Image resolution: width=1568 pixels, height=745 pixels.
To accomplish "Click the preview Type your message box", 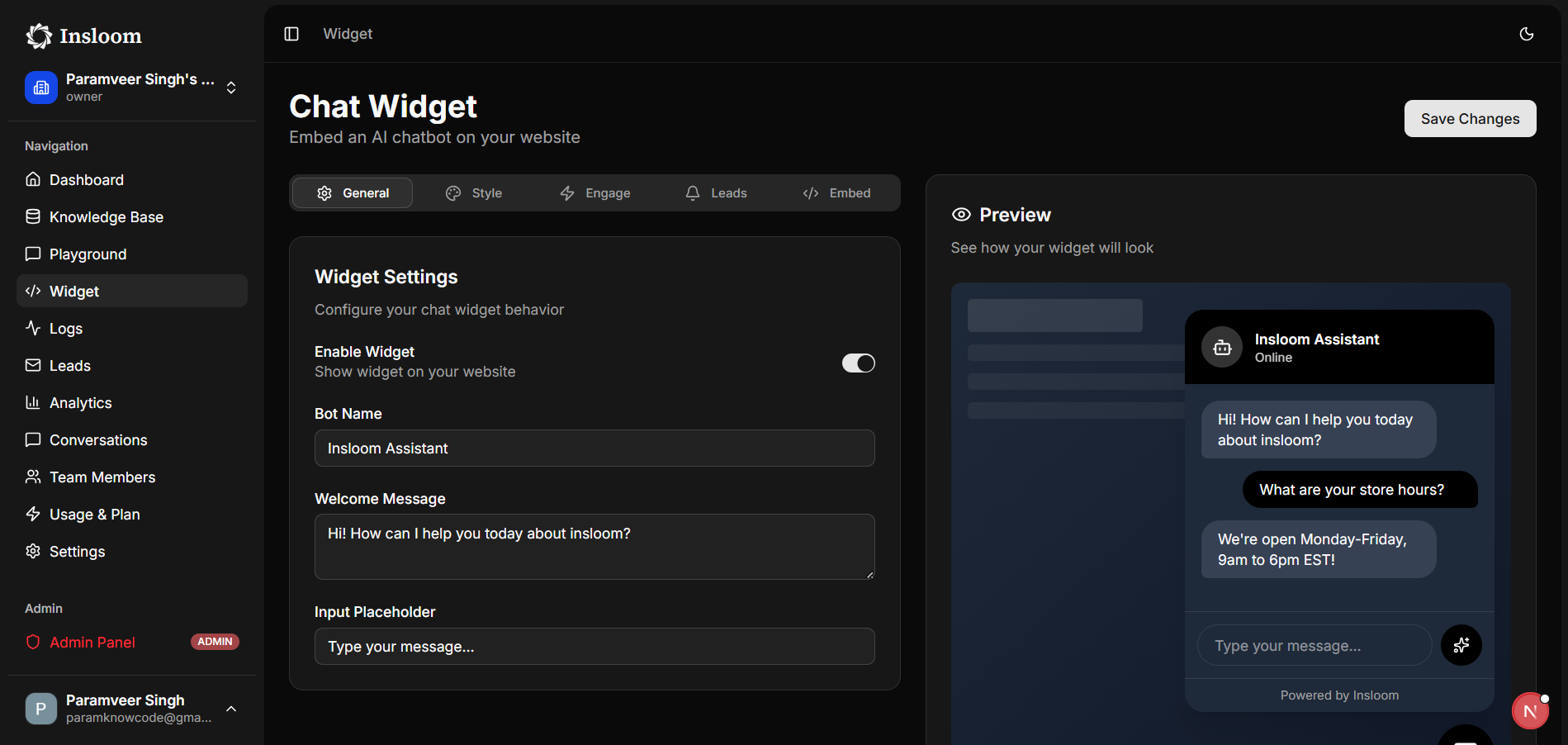I will click(1315, 645).
